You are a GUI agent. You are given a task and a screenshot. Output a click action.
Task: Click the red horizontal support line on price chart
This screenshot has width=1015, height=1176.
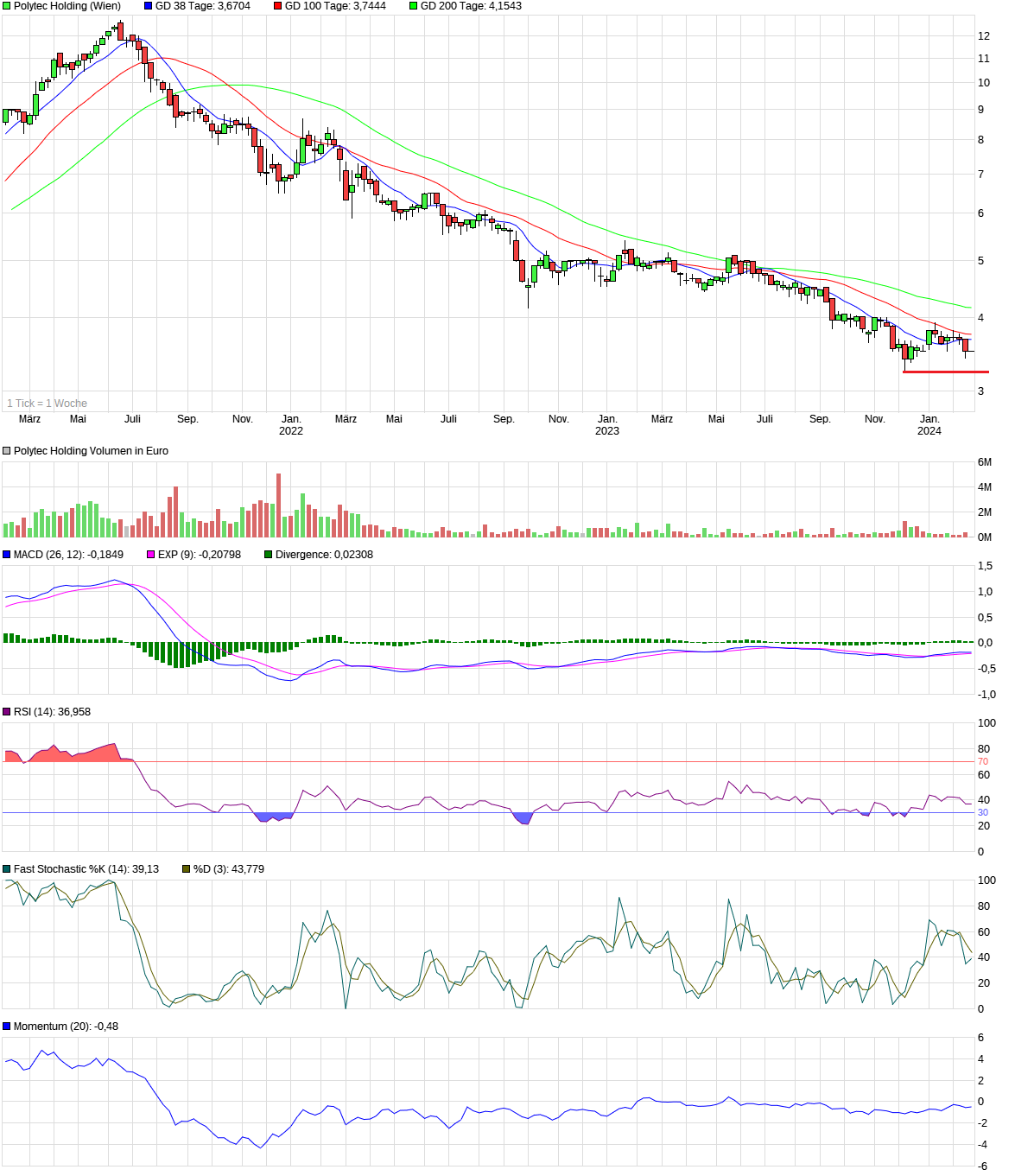[x=946, y=372]
